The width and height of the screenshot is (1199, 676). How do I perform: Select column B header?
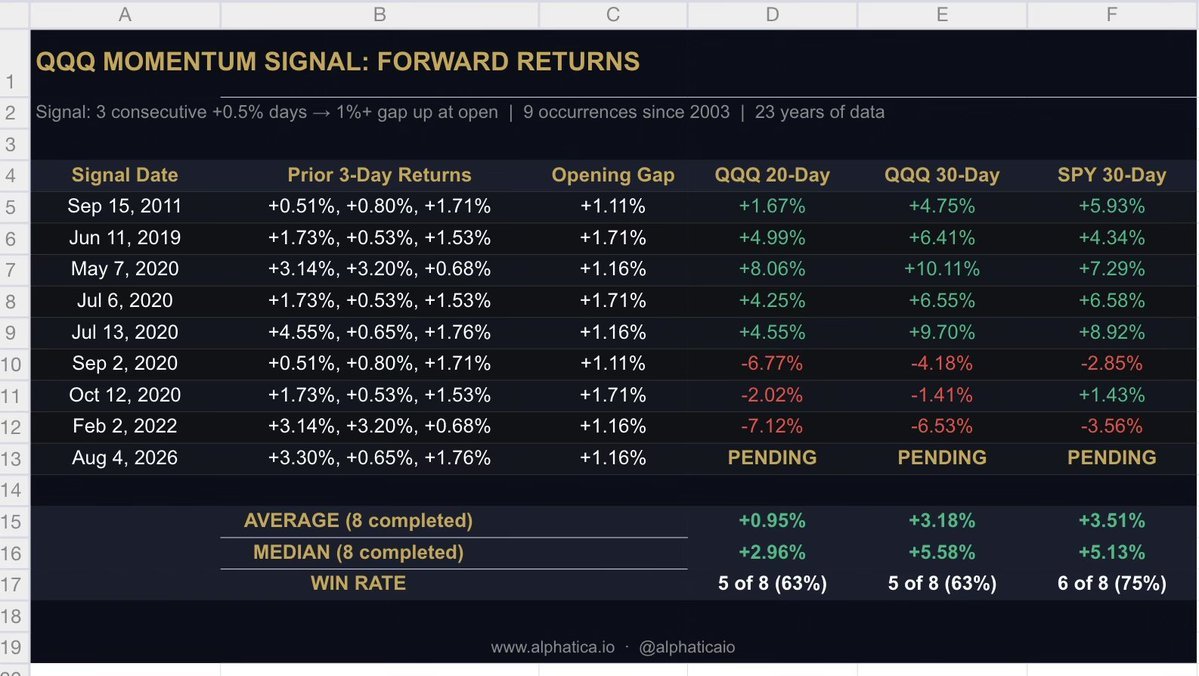379,15
